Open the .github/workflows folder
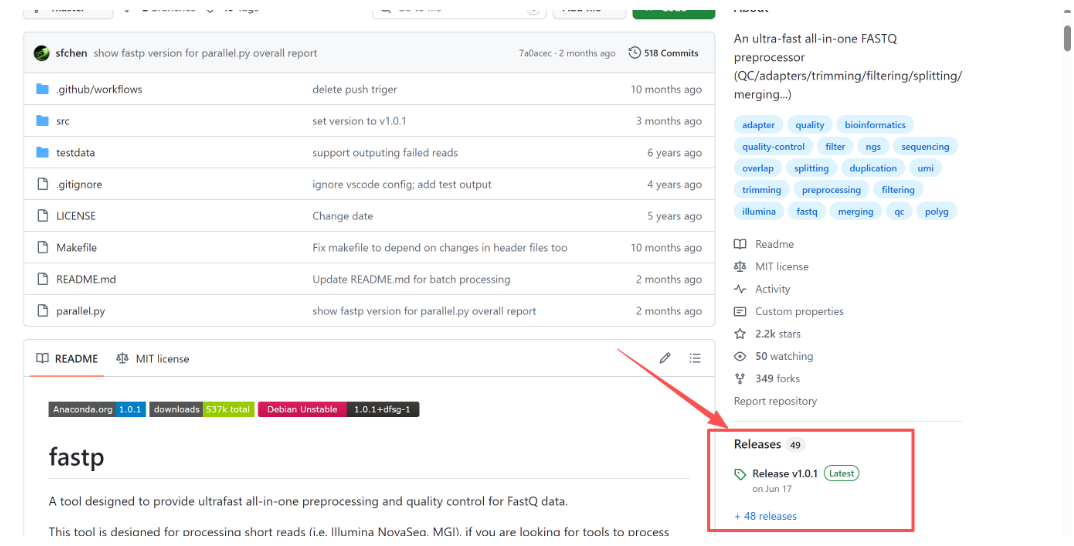This screenshot has height=546, width=1074. tap(99, 89)
